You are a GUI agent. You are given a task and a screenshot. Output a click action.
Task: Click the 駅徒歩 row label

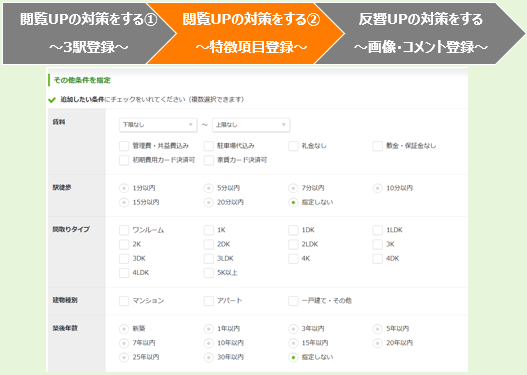click(62, 188)
